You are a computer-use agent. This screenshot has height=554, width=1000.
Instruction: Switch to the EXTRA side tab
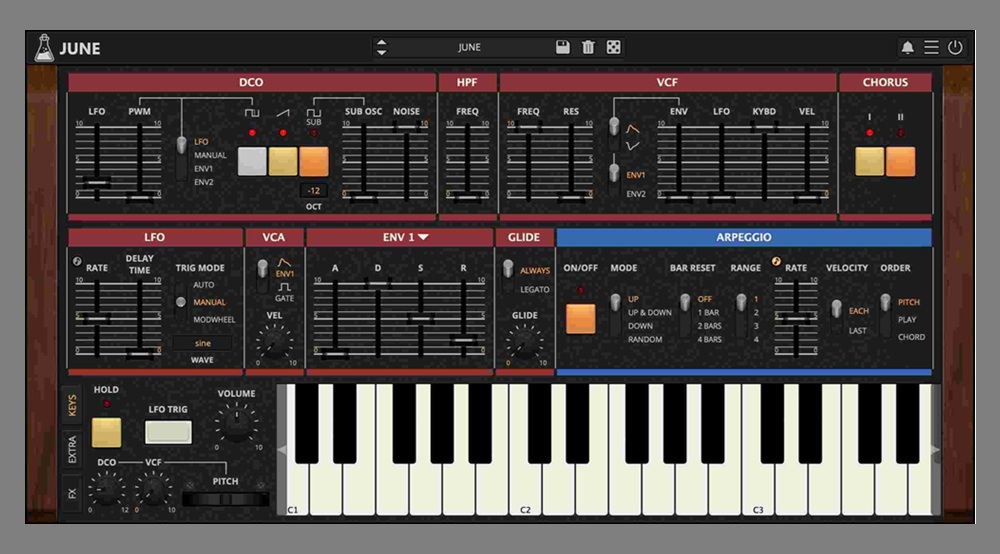pos(72,450)
